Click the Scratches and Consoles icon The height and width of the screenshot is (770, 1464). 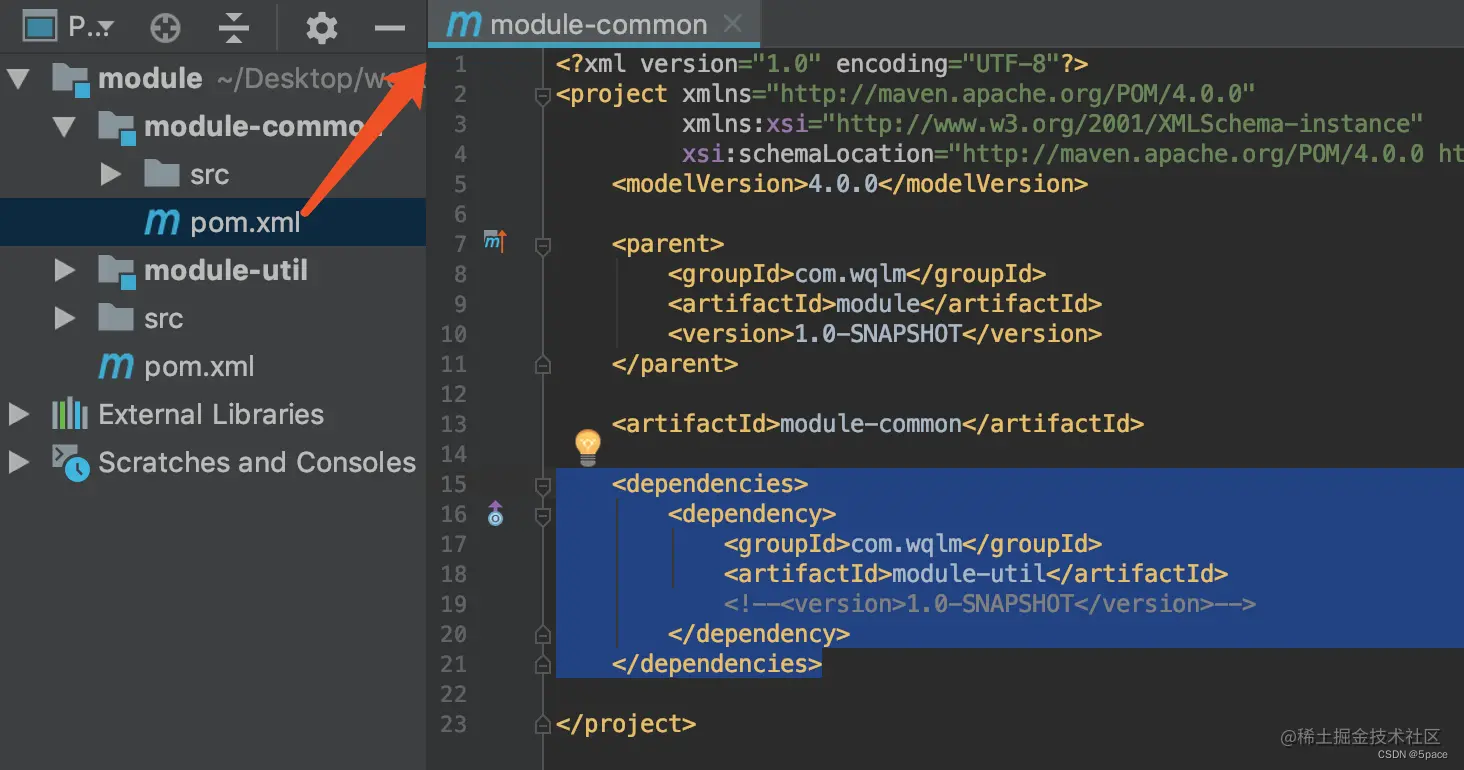[70, 462]
